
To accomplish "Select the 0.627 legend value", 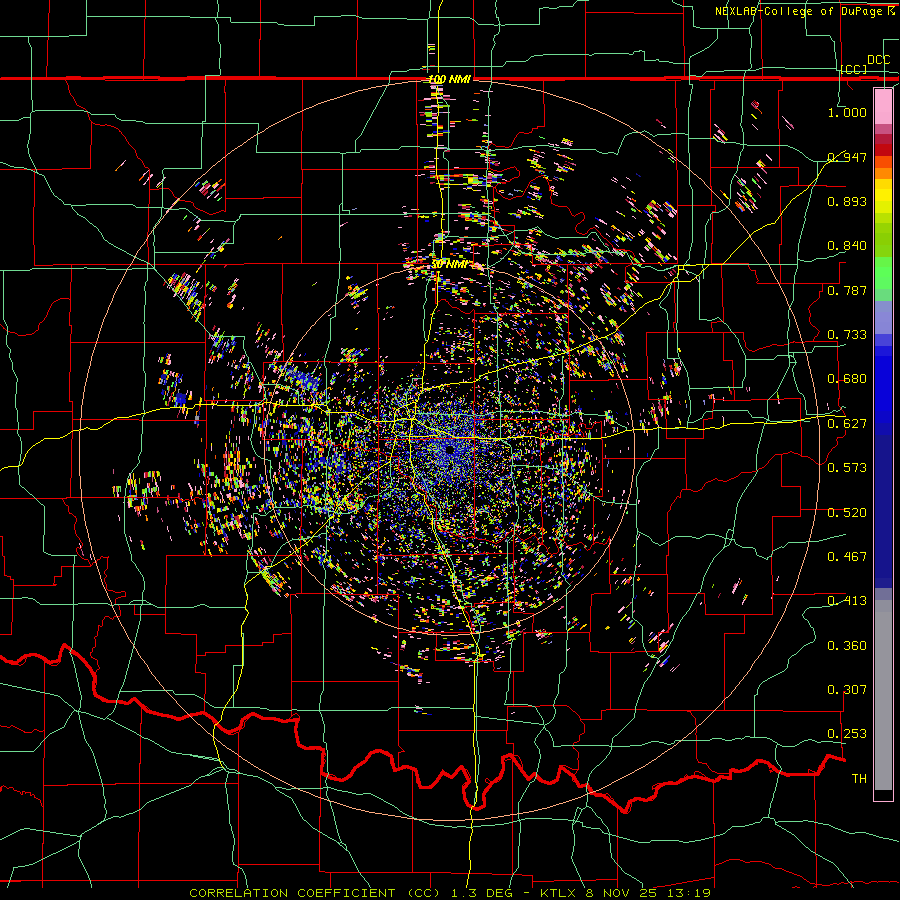I will pos(847,424).
